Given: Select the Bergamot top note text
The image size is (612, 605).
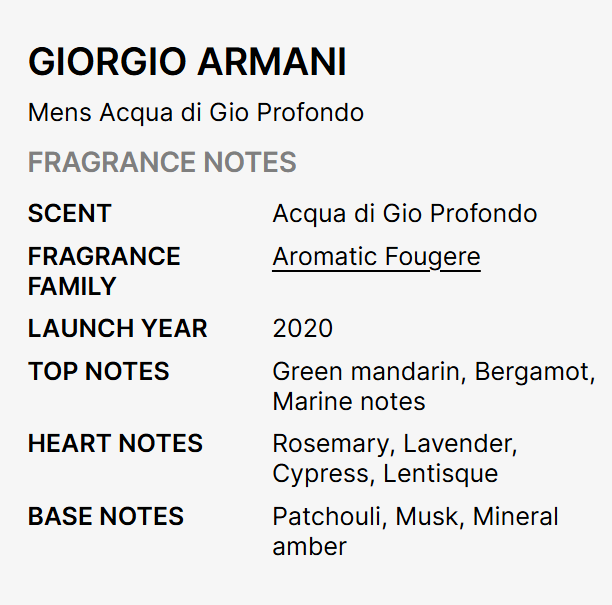Looking at the screenshot, I should (x=532, y=372).
